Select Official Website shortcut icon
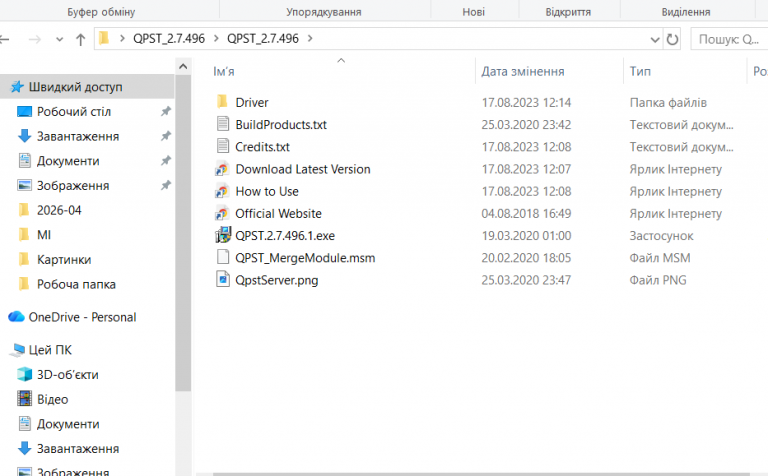 tap(222, 213)
